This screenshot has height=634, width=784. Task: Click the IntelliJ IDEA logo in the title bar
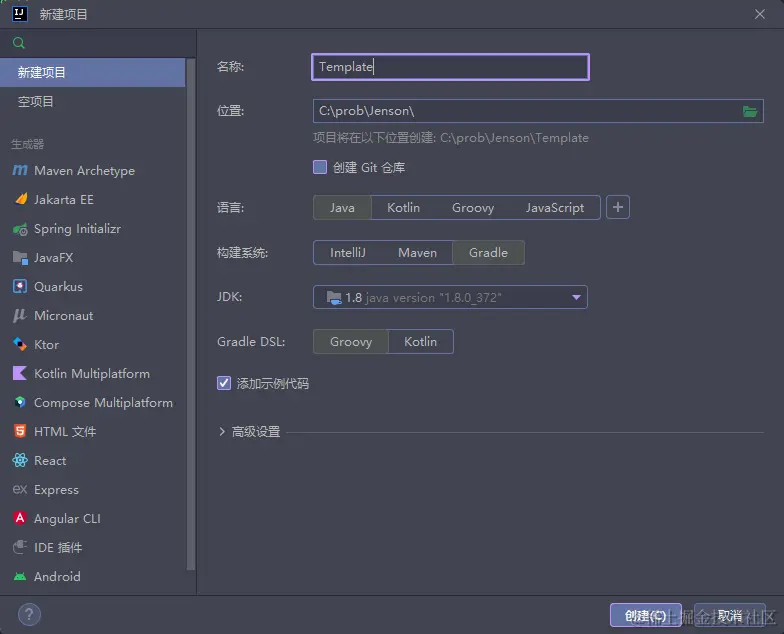point(20,14)
